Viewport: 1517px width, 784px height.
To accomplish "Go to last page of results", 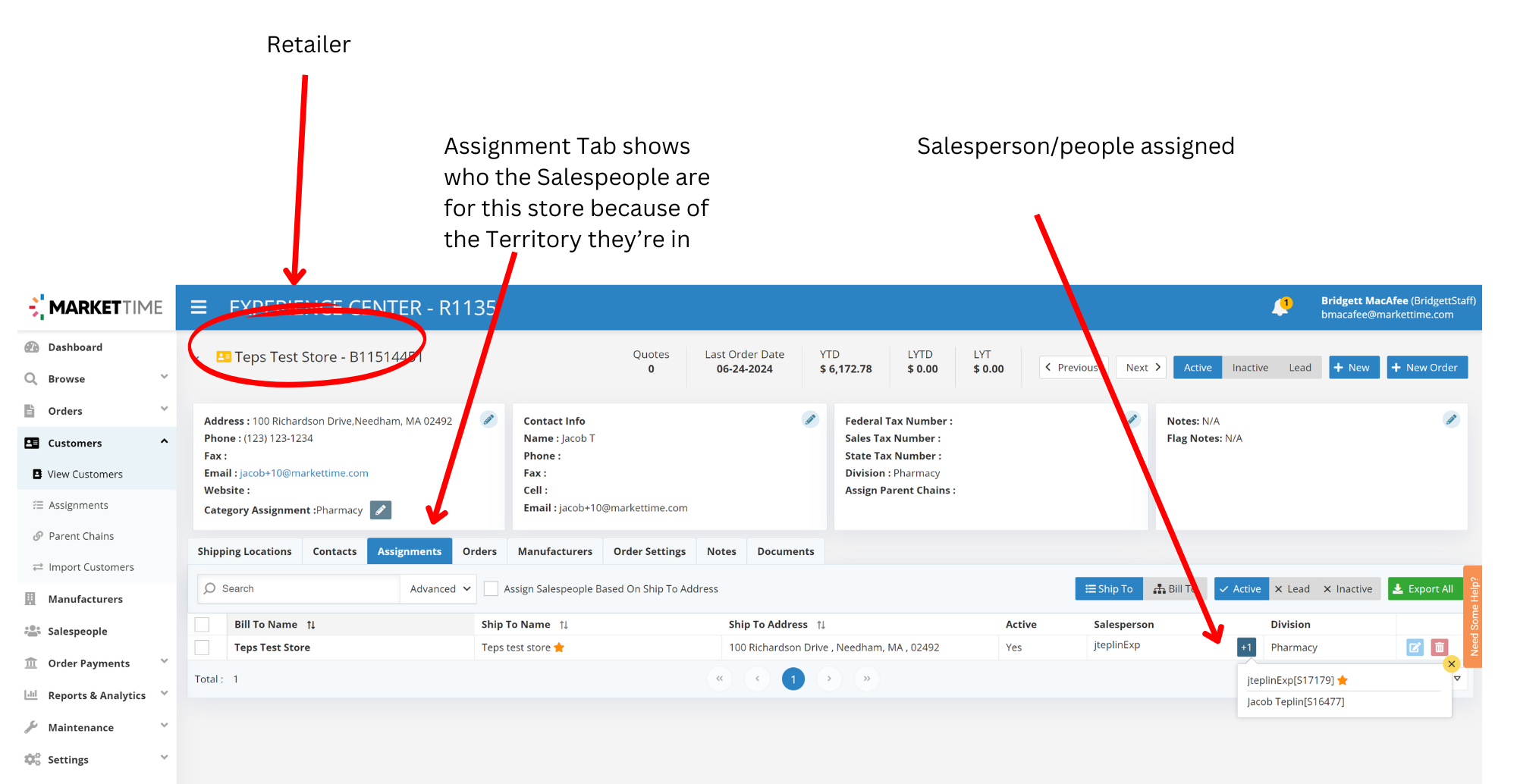I will tap(866, 679).
